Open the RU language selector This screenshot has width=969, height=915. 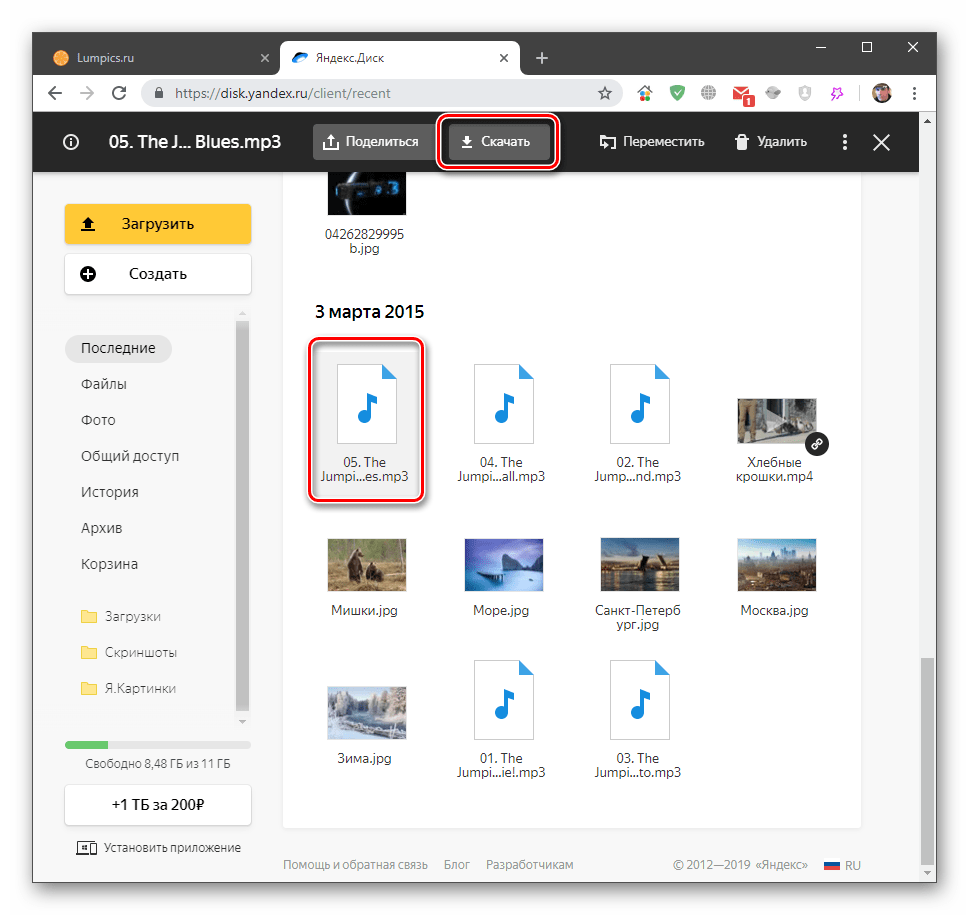coord(842,865)
